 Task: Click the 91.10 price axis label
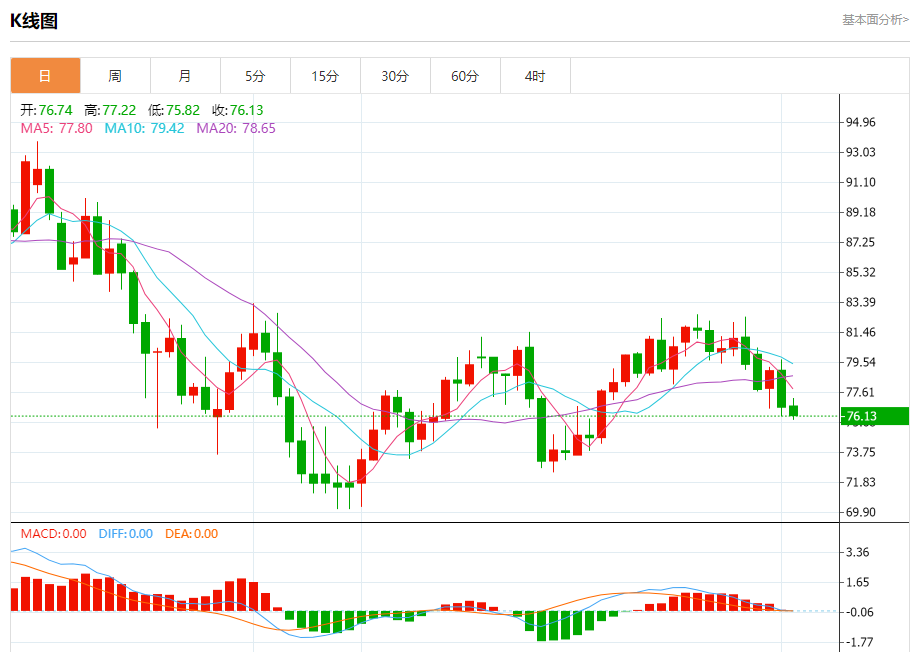click(x=860, y=182)
